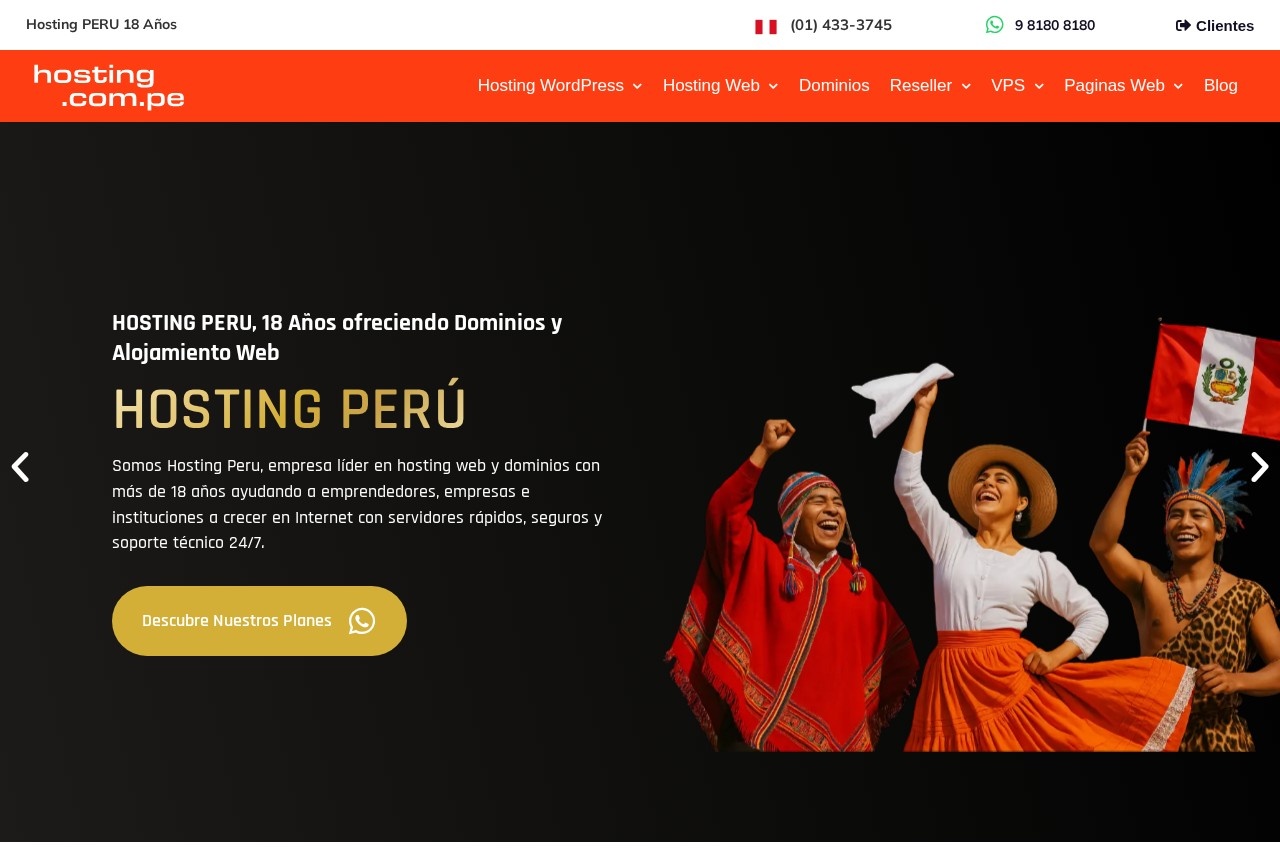Expand the Hosting Web menu chevron
Viewport: 1280px width, 853px height.
[773, 87]
